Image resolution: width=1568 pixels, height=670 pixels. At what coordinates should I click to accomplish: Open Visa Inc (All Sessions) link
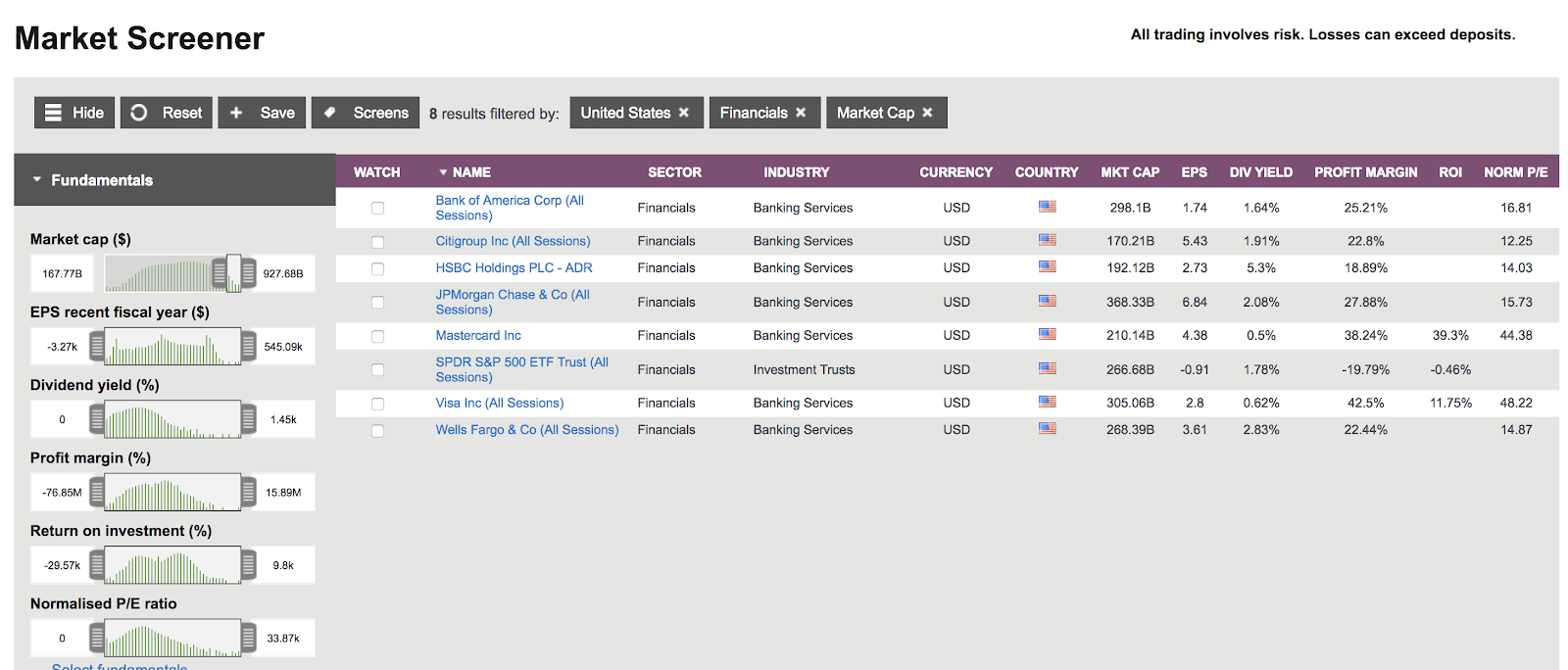pyautogui.click(x=500, y=403)
